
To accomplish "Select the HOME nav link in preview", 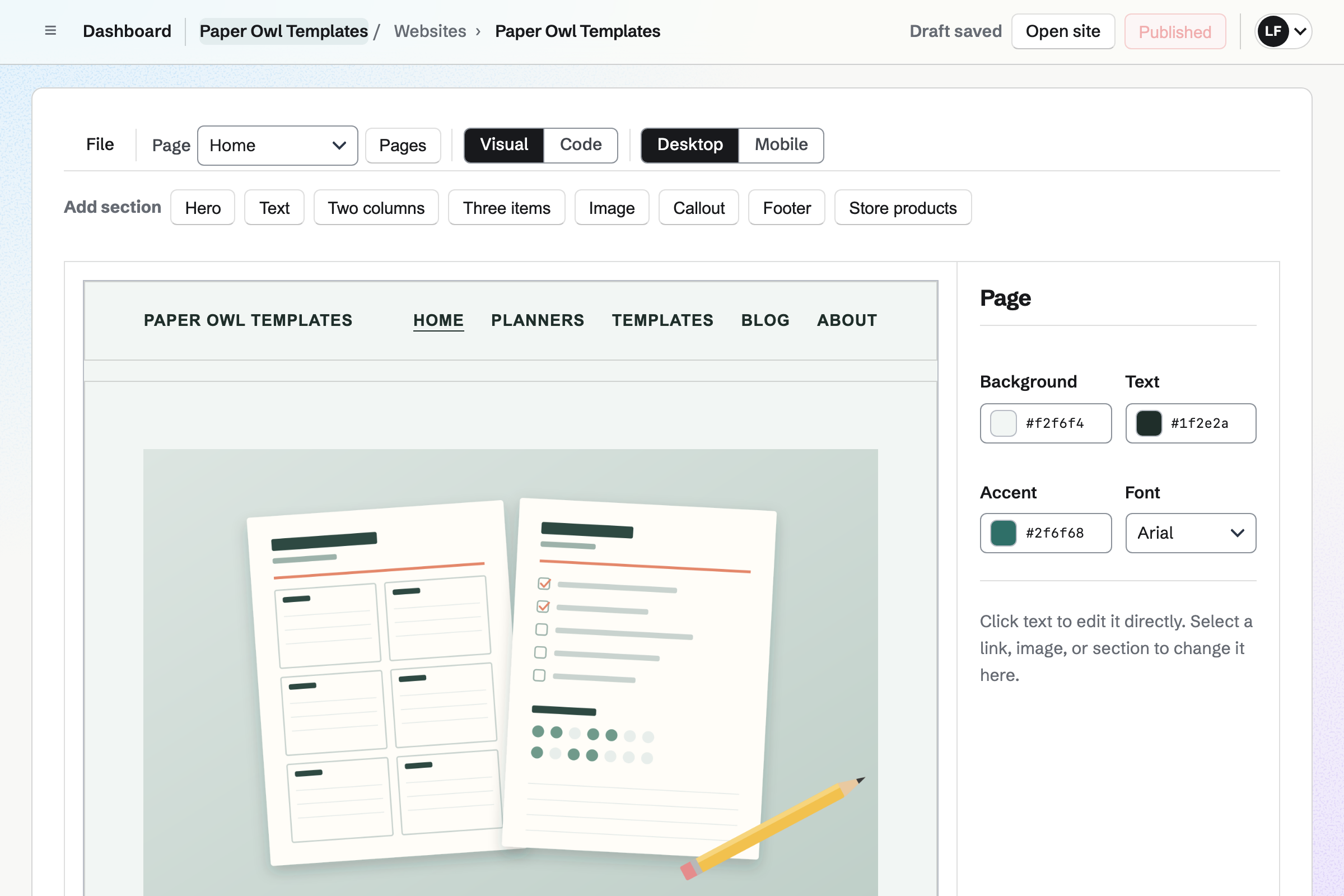I will 438,320.
